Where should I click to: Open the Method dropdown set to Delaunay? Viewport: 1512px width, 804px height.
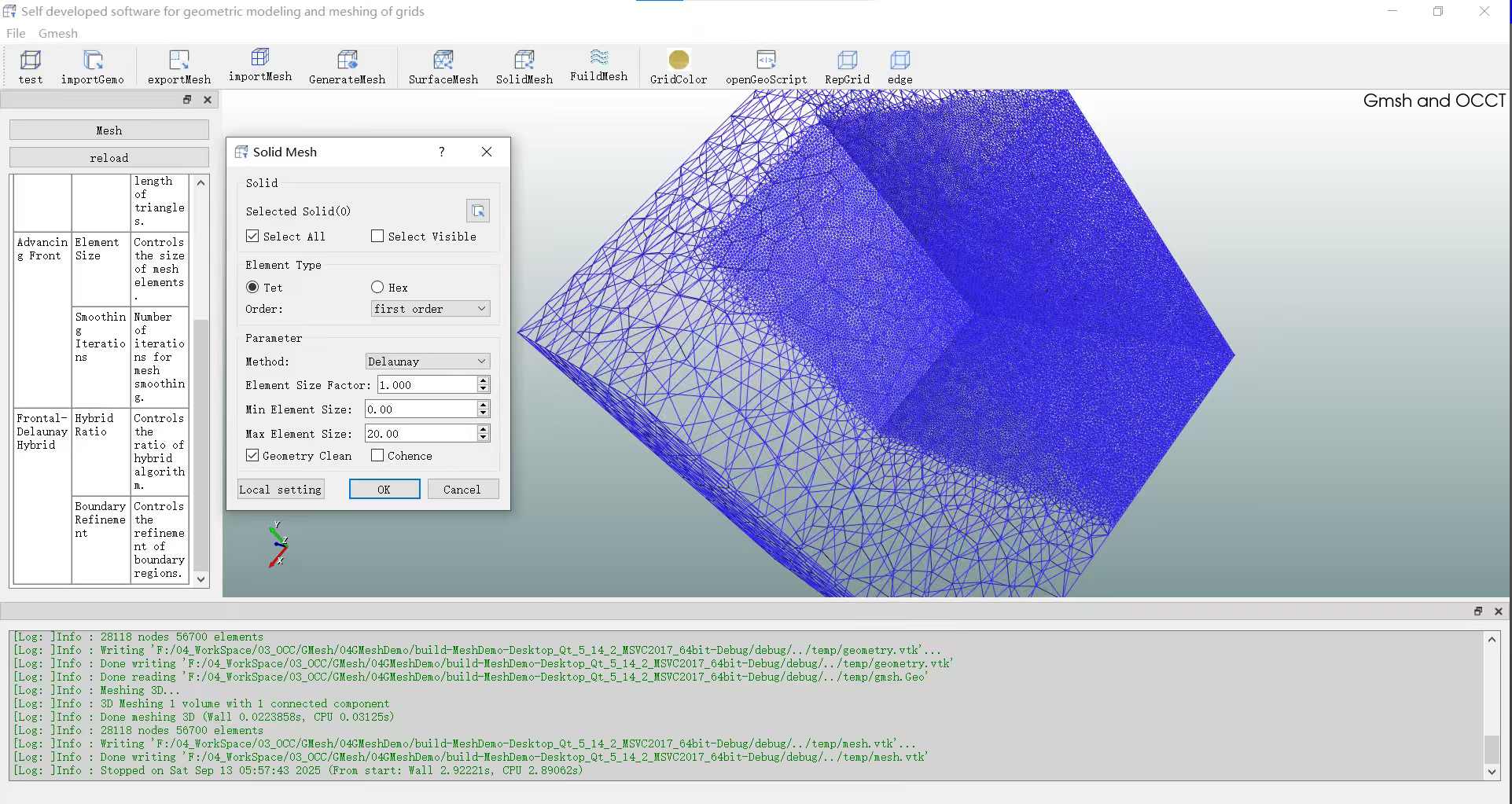point(428,362)
